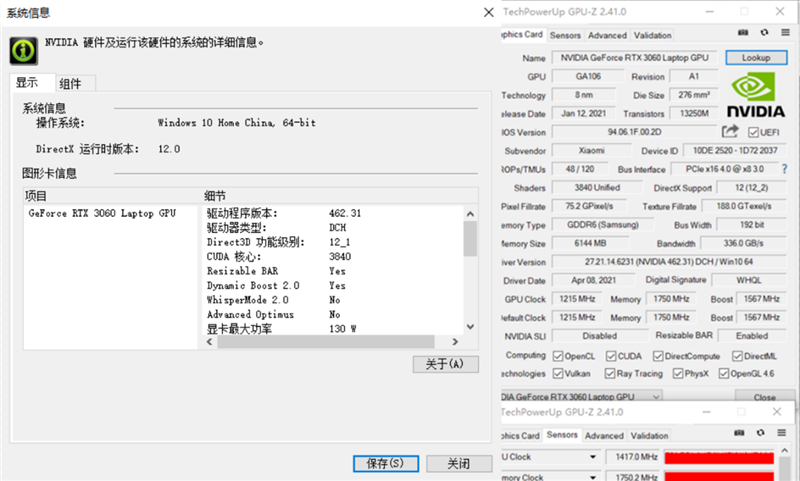The width and height of the screenshot is (800, 481).
Task: Click the BIOS export share icon
Action: [x=730, y=132]
